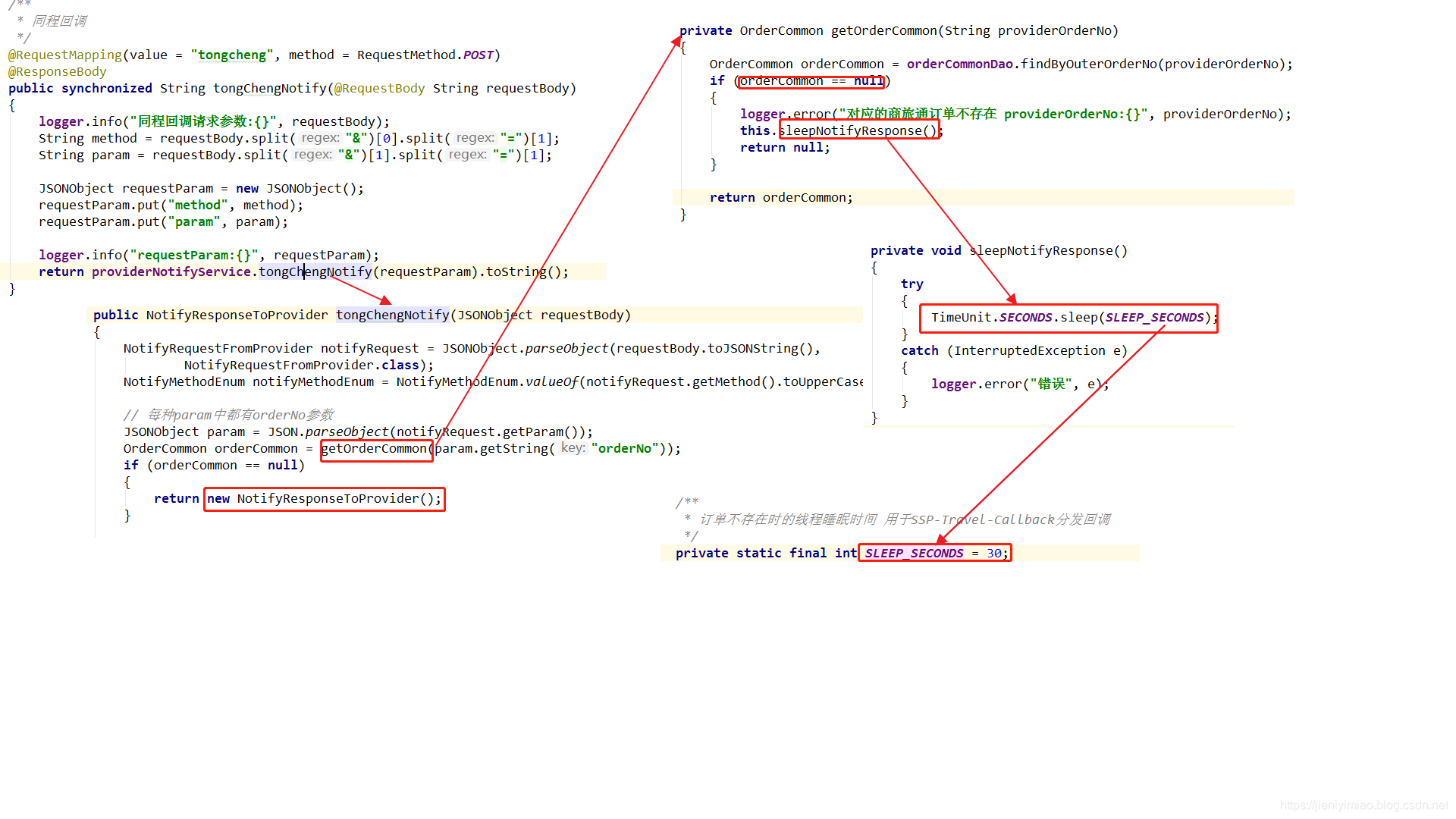1456x819 pixels.
Task: Click 'catch (InterruptedException e)' line
Action: click(x=1014, y=350)
